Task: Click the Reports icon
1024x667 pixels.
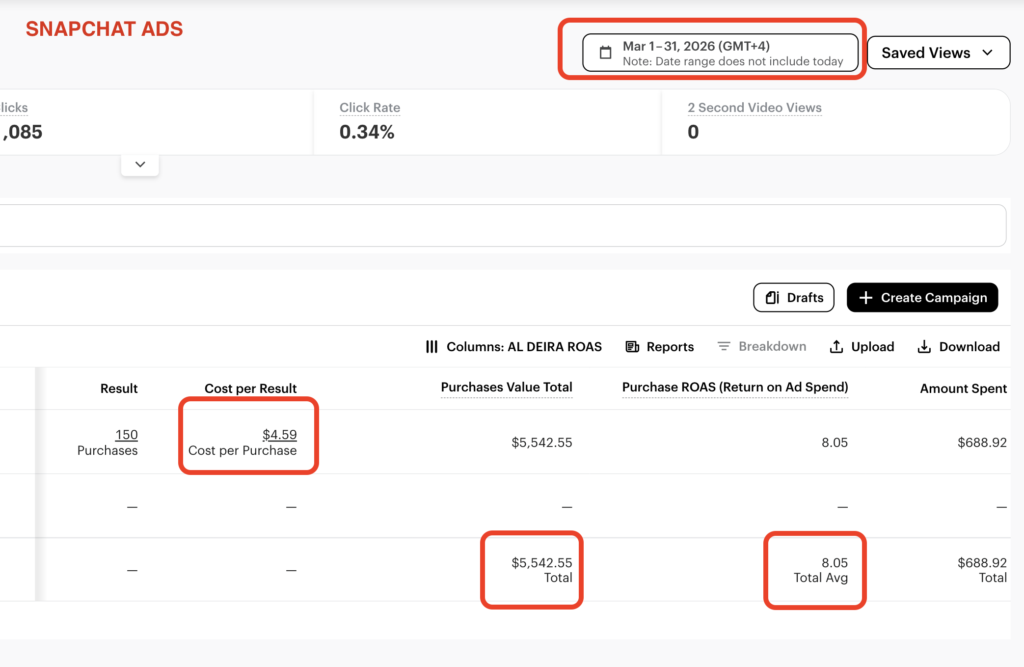Action: (x=632, y=347)
